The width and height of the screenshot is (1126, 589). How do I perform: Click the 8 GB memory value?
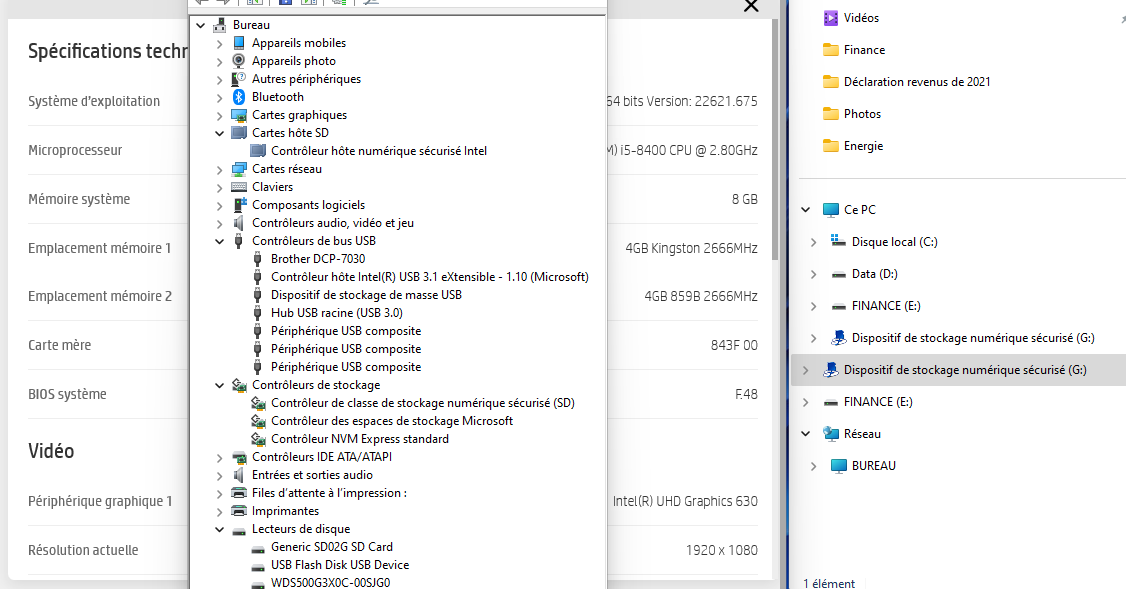pos(745,199)
